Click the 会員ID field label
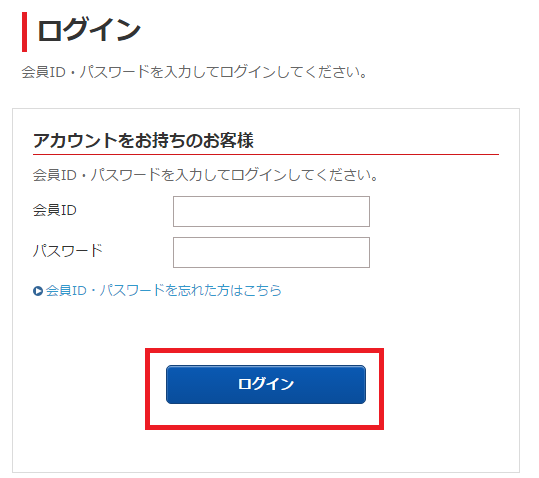The image size is (539, 478). (x=54, y=210)
